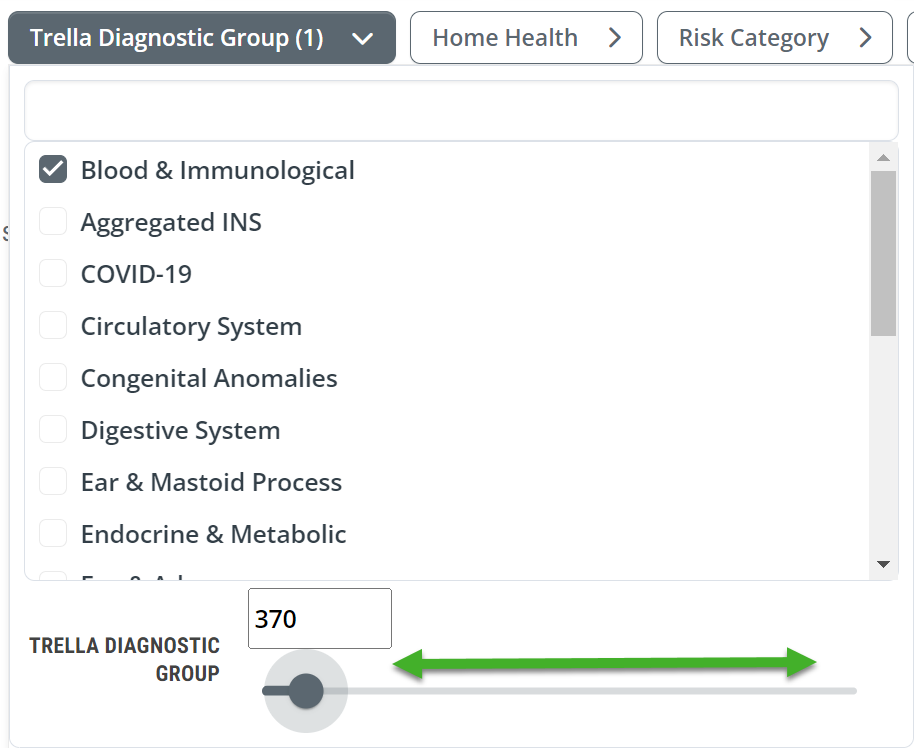914x748 pixels.
Task: Click the list scrollbar up arrow
Action: click(x=883, y=157)
